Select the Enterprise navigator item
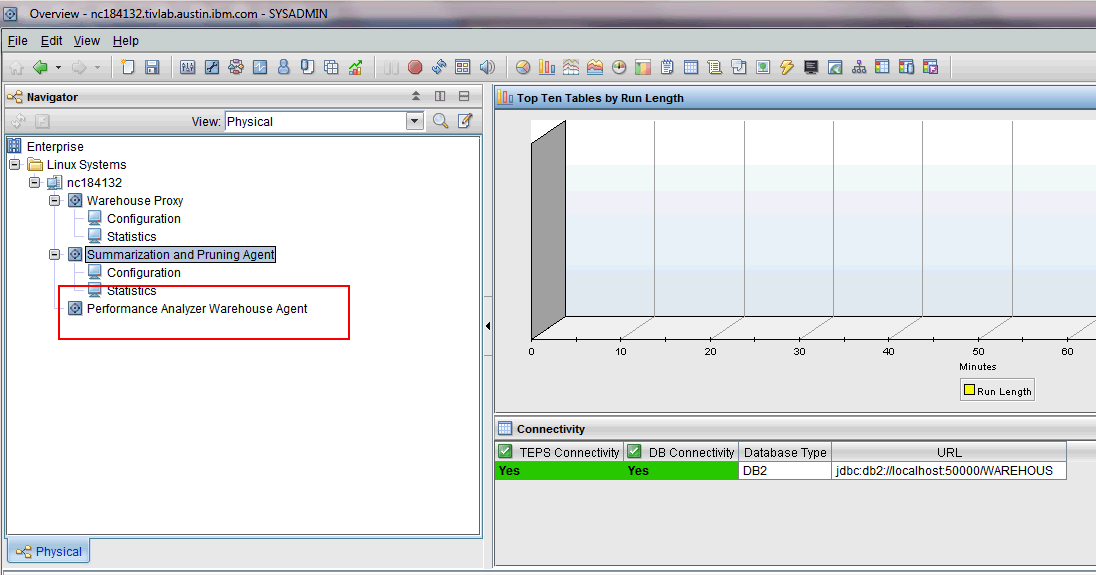Viewport: 1096px width, 575px height. pos(55,147)
